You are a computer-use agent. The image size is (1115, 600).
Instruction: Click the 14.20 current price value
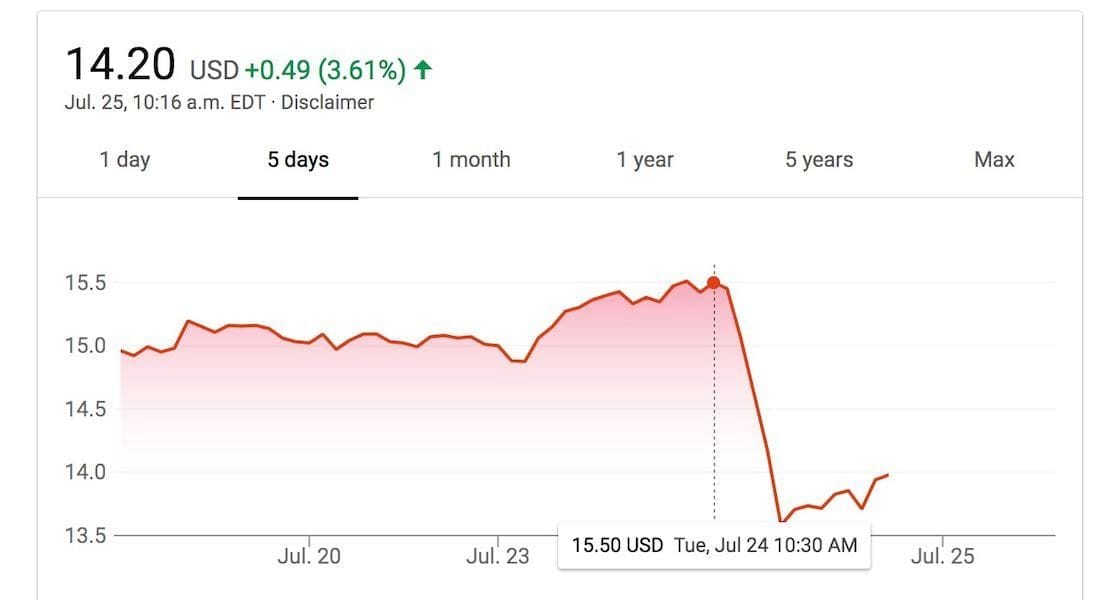pyautogui.click(x=120, y=65)
